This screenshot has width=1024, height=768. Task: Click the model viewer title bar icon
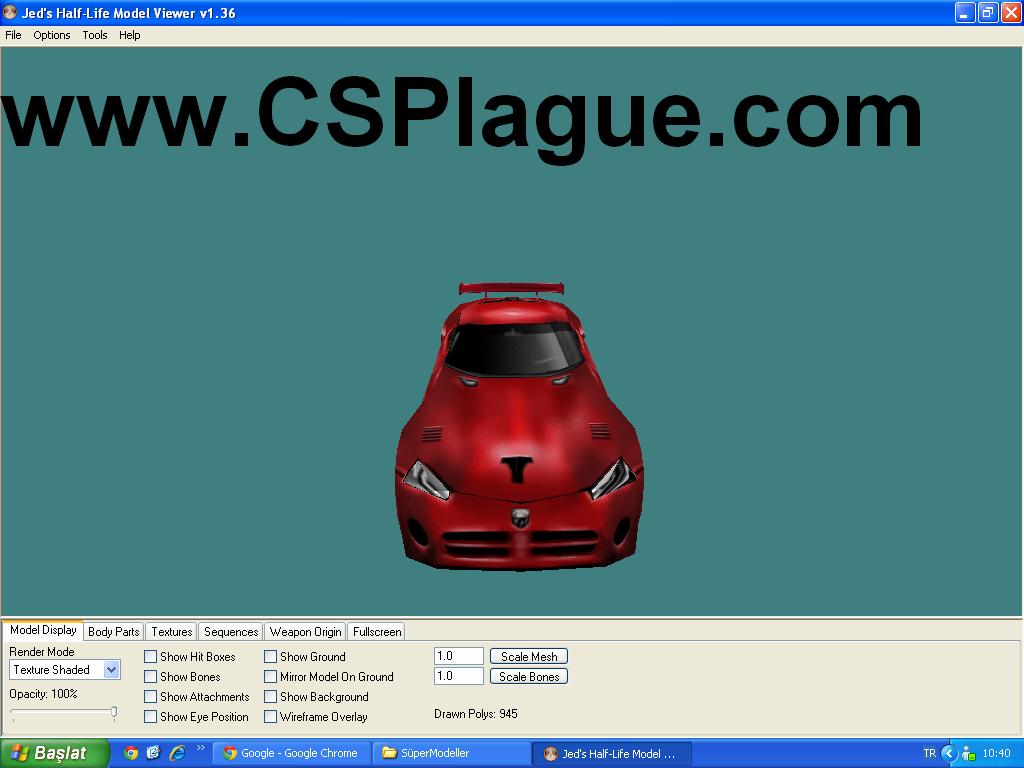tap(10, 13)
